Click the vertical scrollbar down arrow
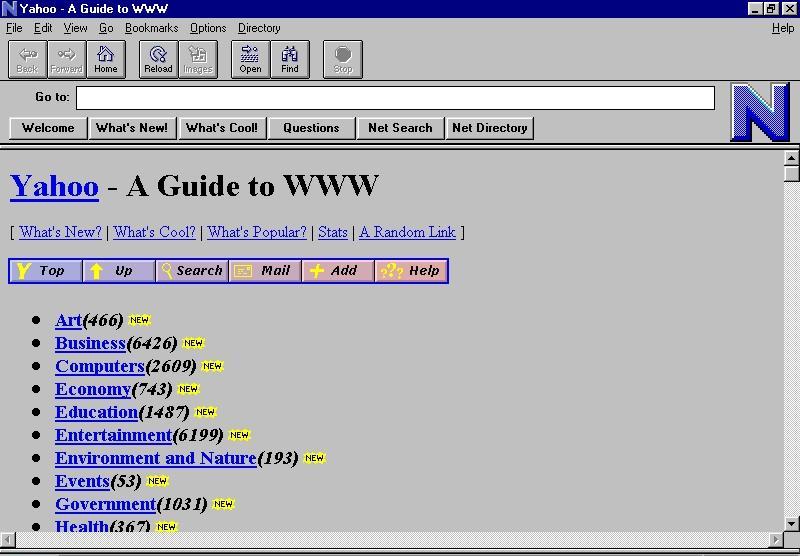The width and height of the screenshot is (800, 556). coord(791,523)
